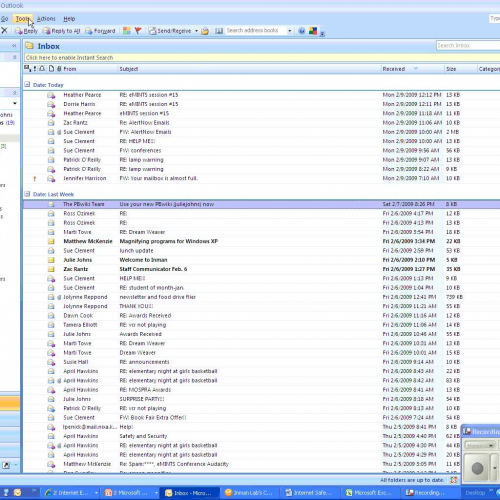500x500 pixels.
Task: Click attachment icon on Jolynne Reppond newsletter email
Action: tap(59, 297)
